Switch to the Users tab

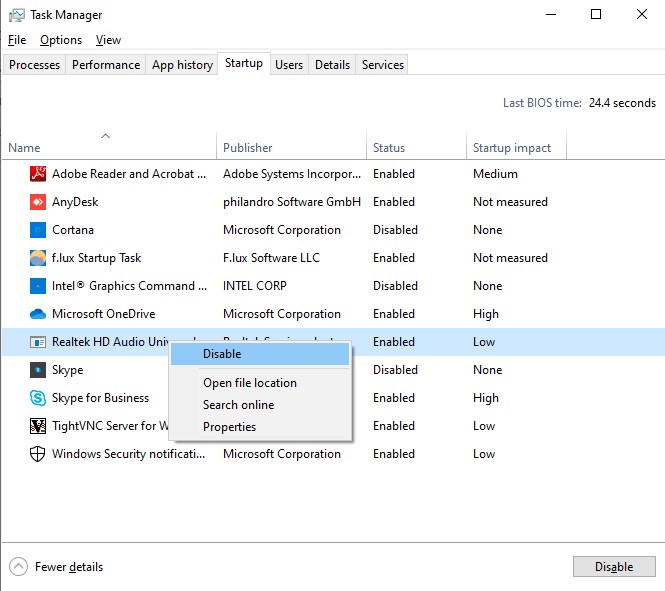click(289, 64)
